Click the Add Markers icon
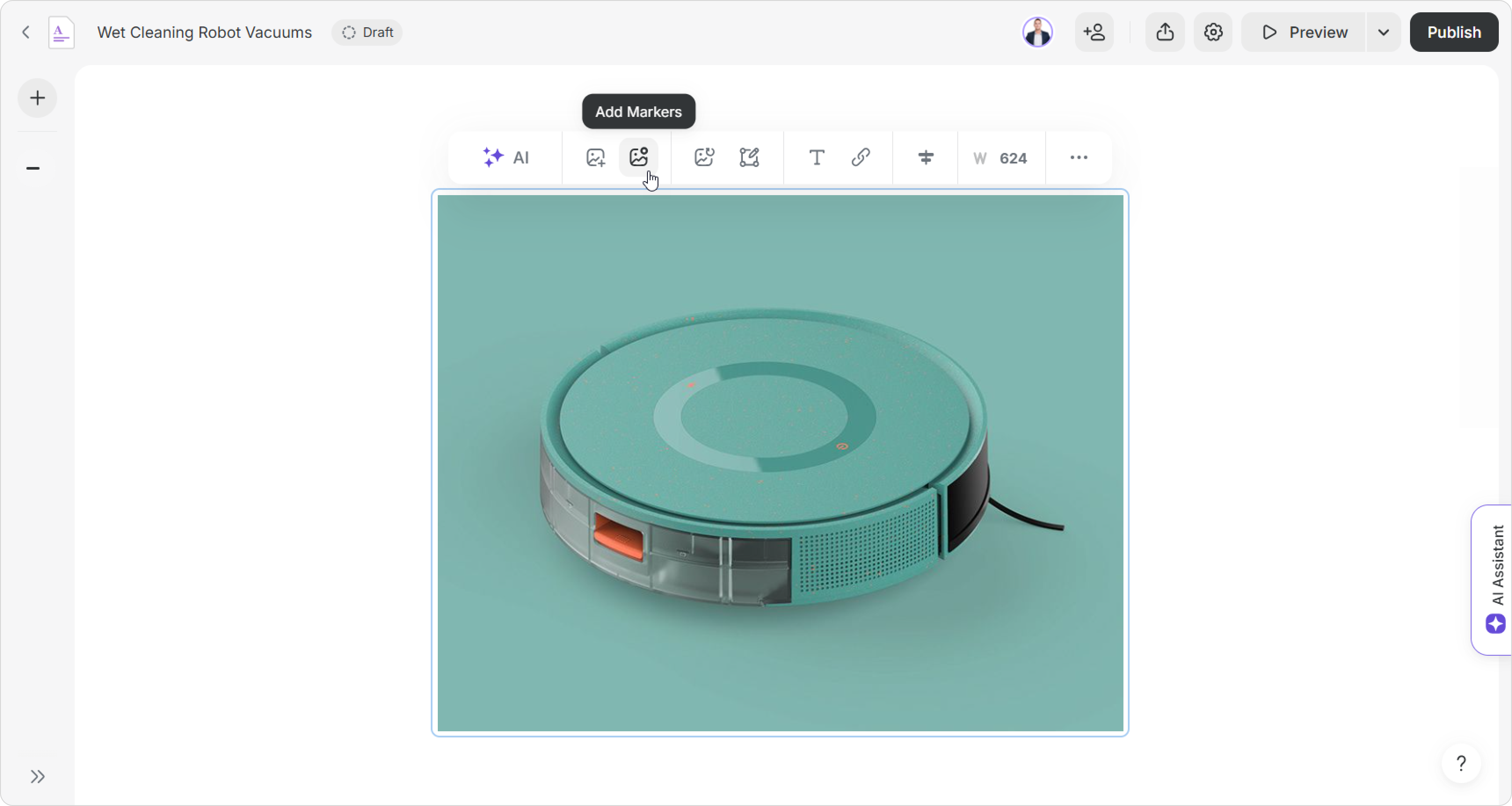The image size is (1512, 806). tap(638, 157)
